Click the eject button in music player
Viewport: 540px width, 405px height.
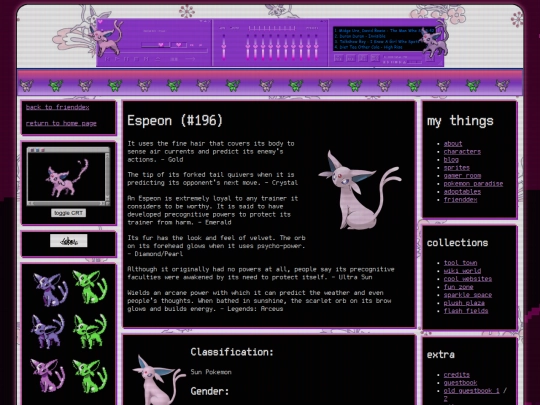pyautogui.click(x=157, y=59)
